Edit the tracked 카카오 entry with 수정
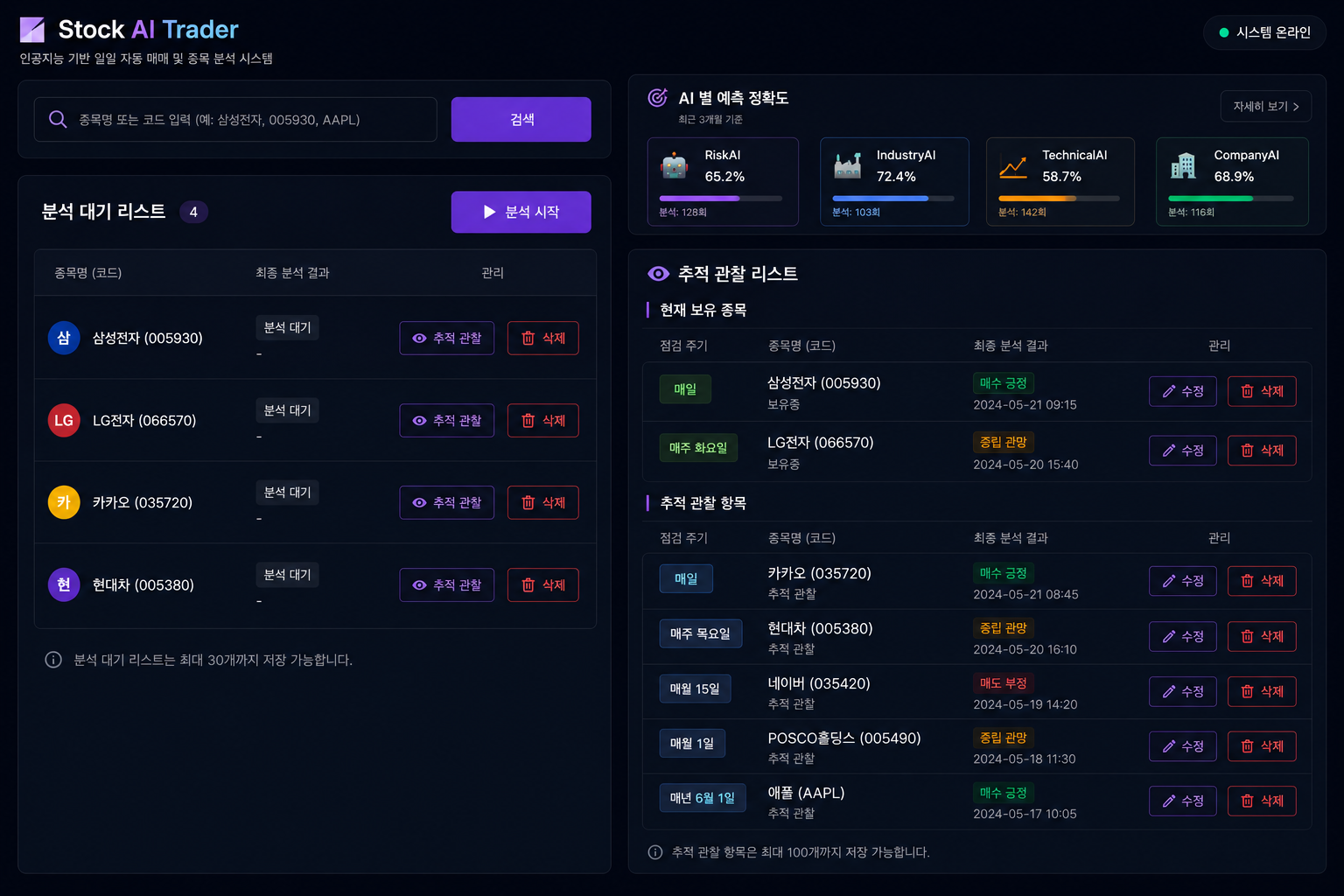 point(1183,581)
